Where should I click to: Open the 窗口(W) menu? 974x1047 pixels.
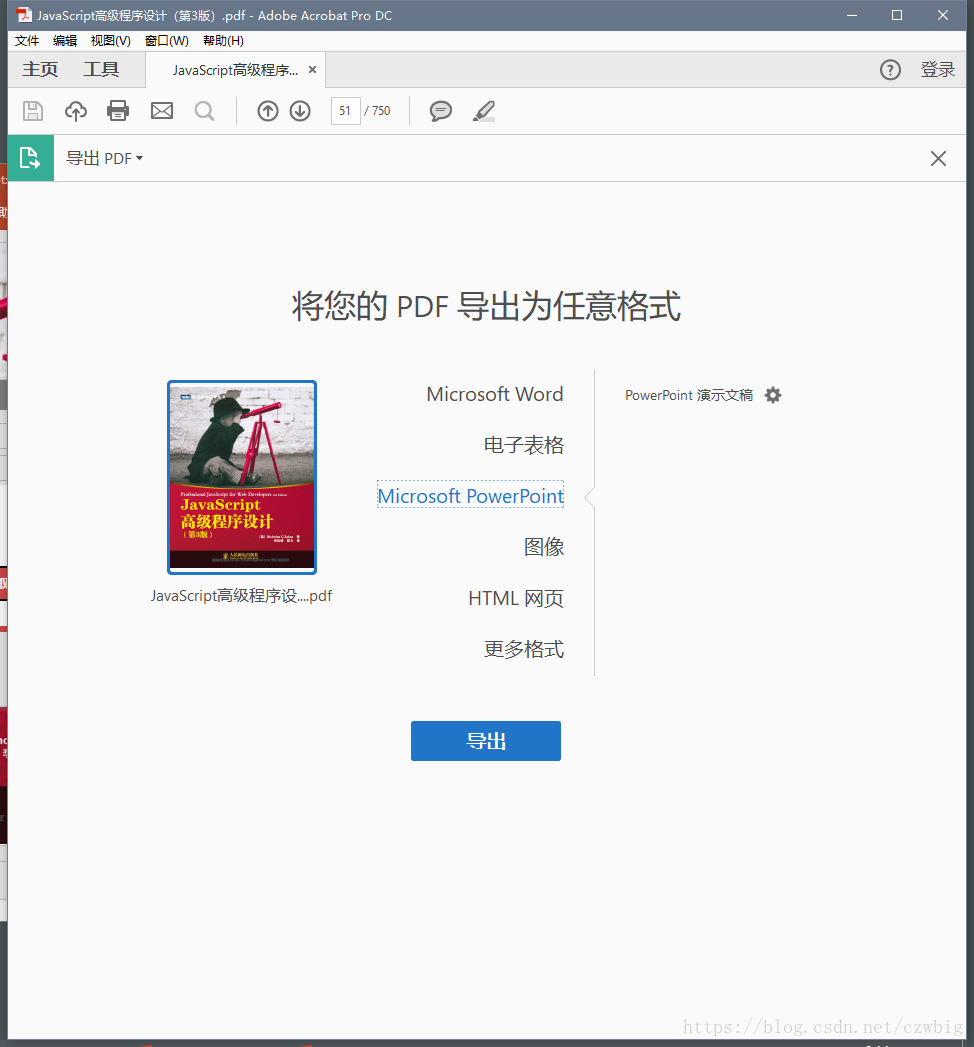[x=167, y=41]
